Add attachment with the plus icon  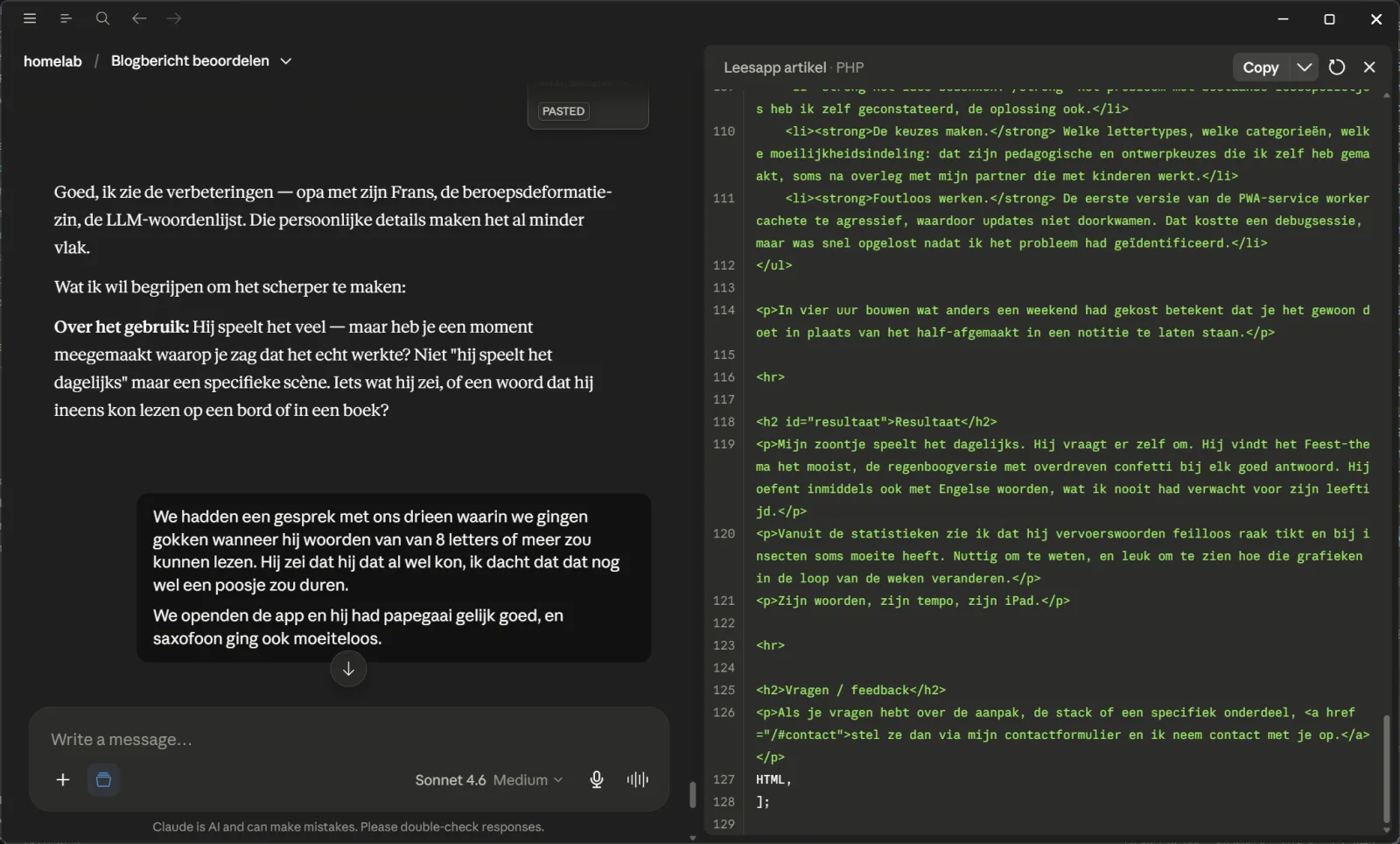tap(63, 779)
